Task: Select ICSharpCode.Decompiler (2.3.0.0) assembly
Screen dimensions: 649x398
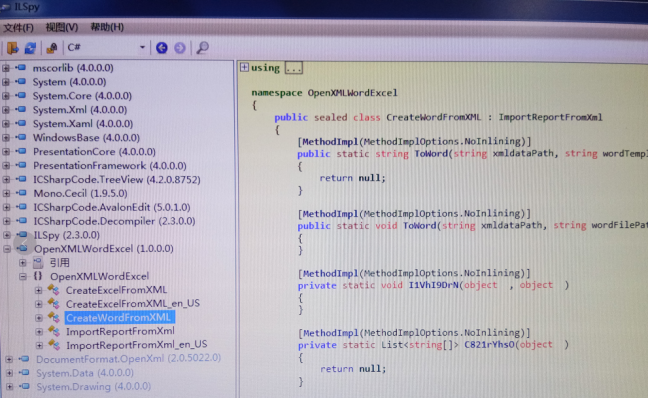Action: click(x=114, y=221)
